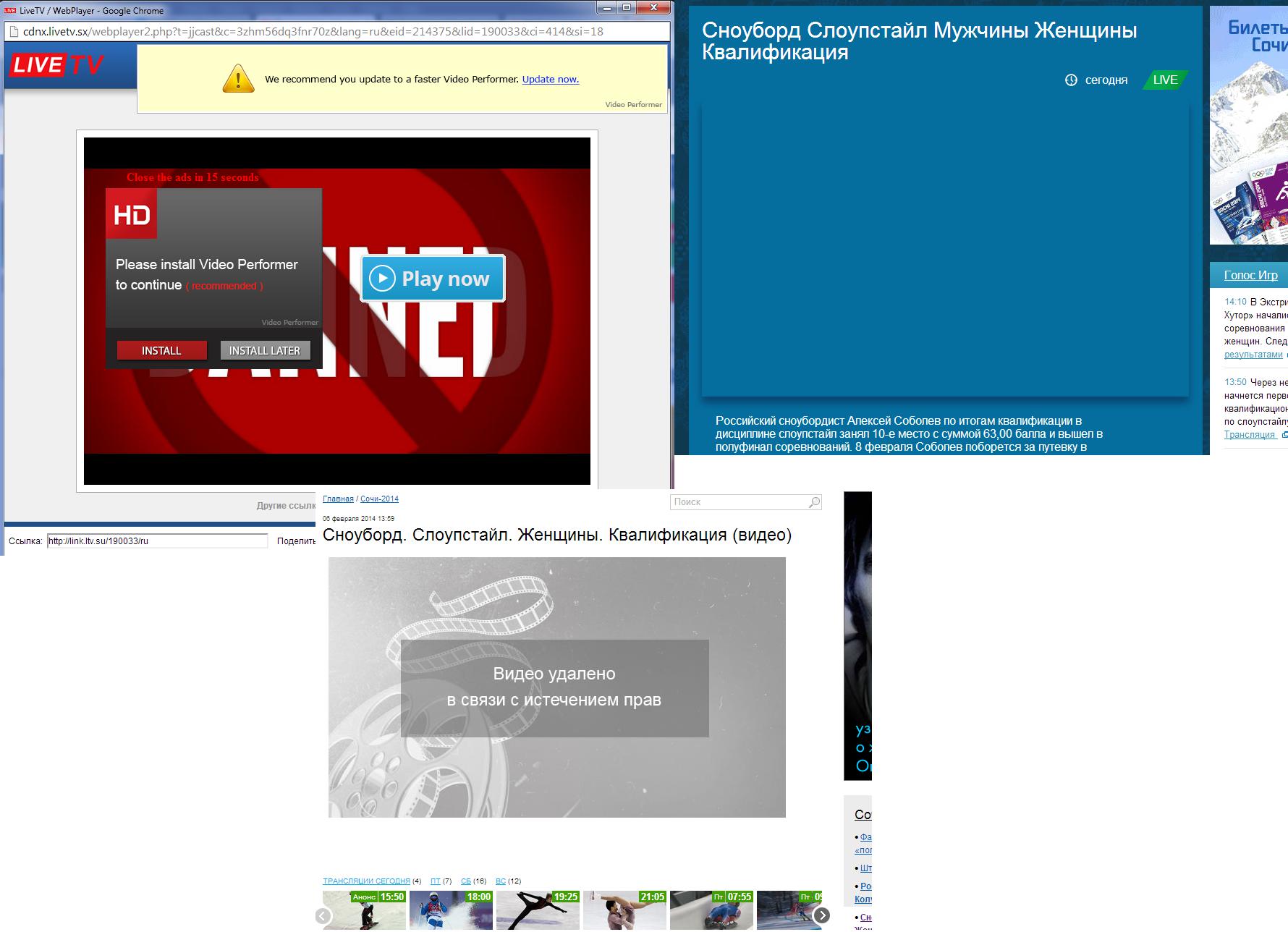The width and height of the screenshot is (1288, 932).
Task: Maximize the LiveTV WebPlayer Chrome window
Action: click(627, 7)
